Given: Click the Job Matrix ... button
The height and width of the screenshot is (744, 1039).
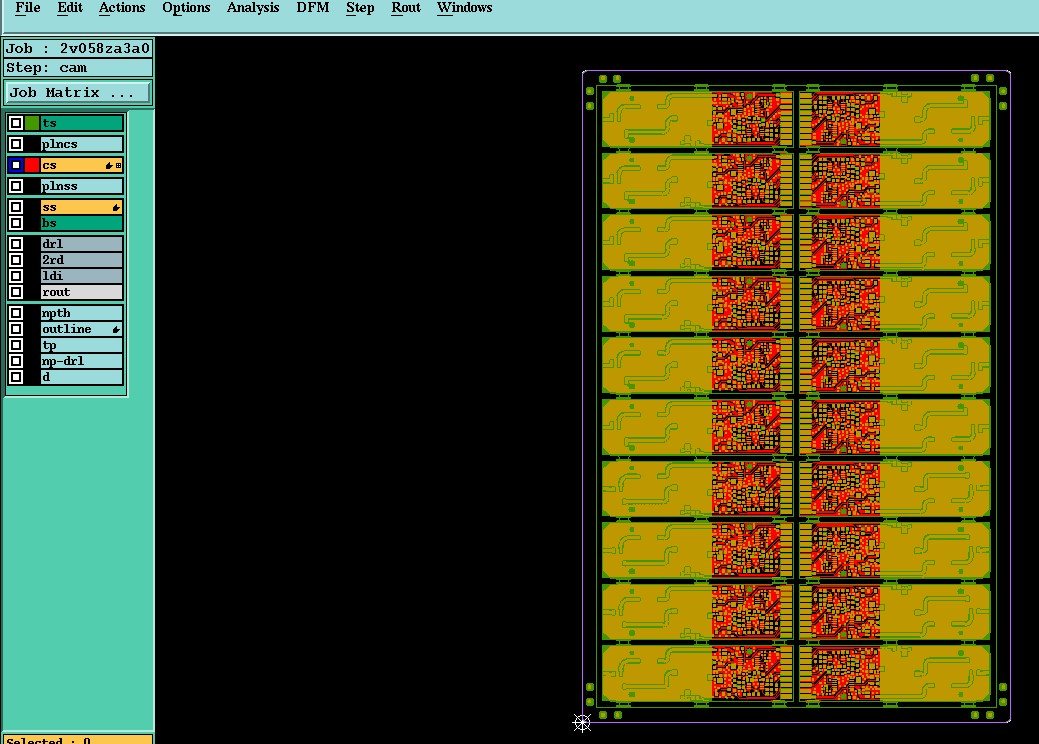Looking at the screenshot, I should [78, 93].
